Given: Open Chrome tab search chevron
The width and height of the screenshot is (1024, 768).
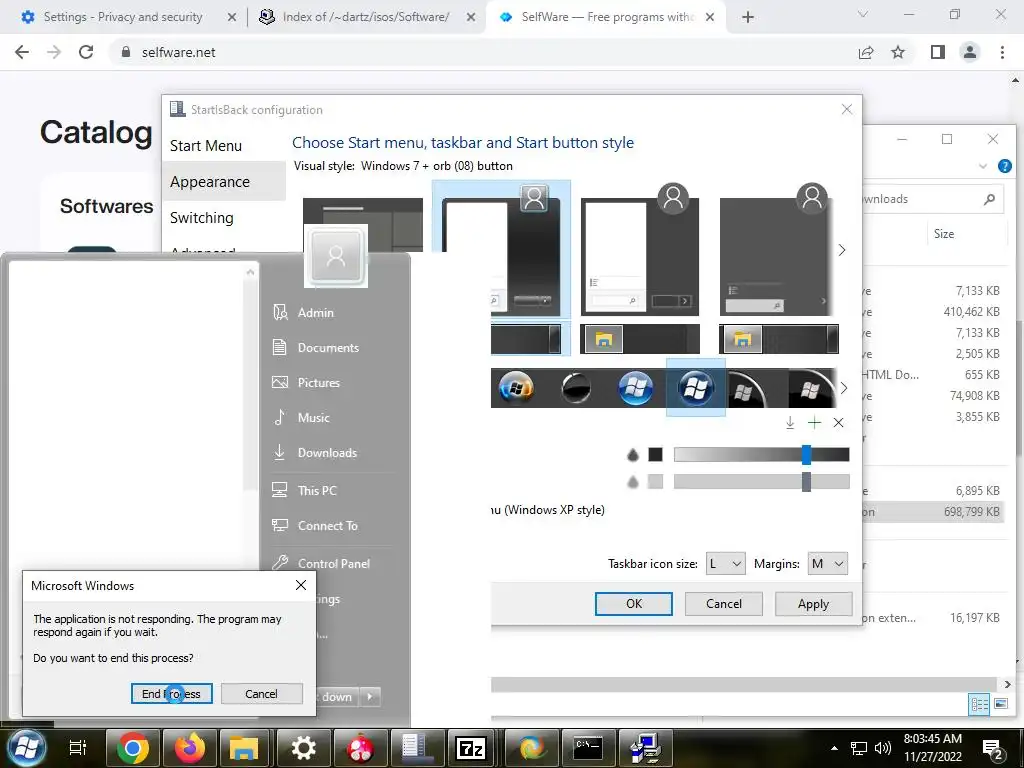Looking at the screenshot, I should [863, 14].
